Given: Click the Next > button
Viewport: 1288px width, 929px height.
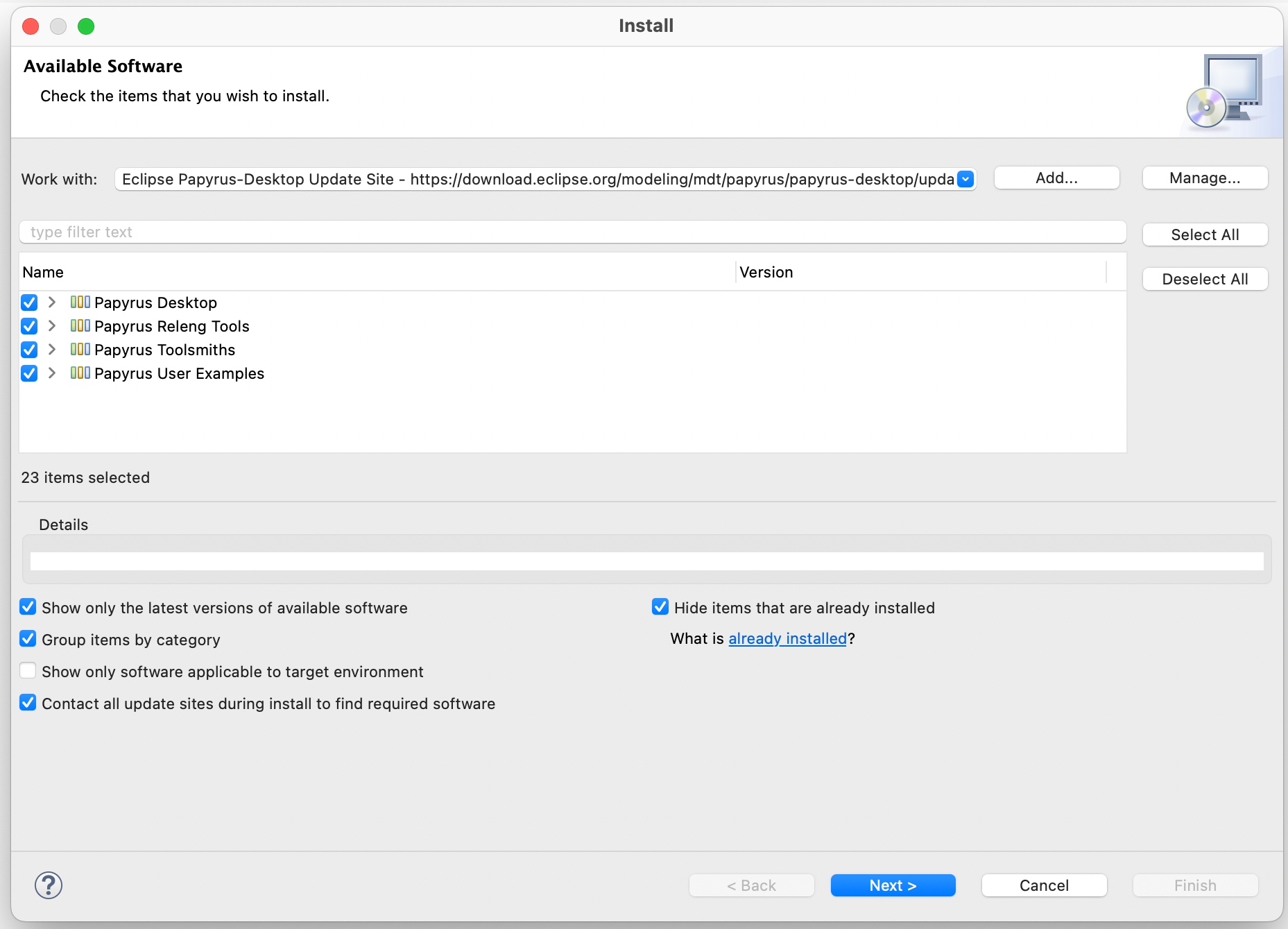Looking at the screenshot, I should coord(893,885).
